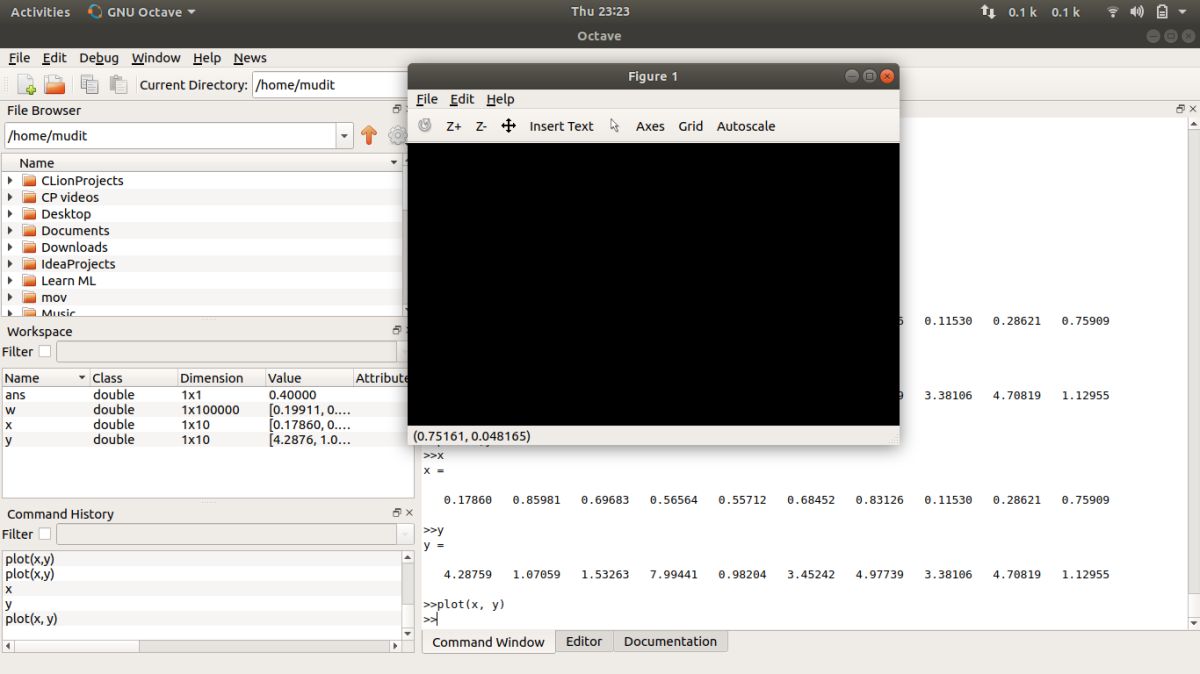Click the CLionProjects folder icon
Image resolution: width=1200 pixels, height=674 pixels.
[x=29, y=181]
